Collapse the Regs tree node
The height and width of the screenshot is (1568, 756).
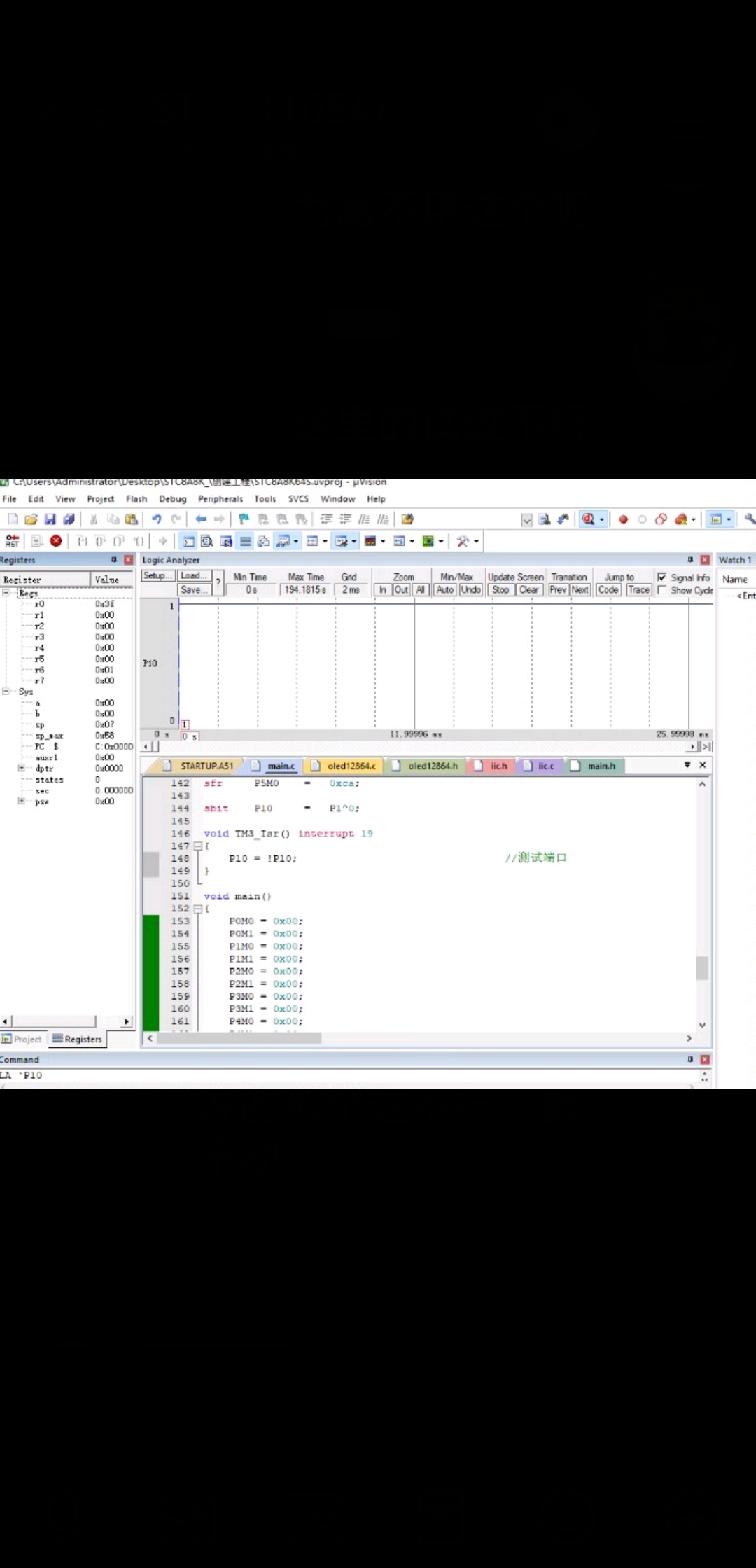(6, 592)
